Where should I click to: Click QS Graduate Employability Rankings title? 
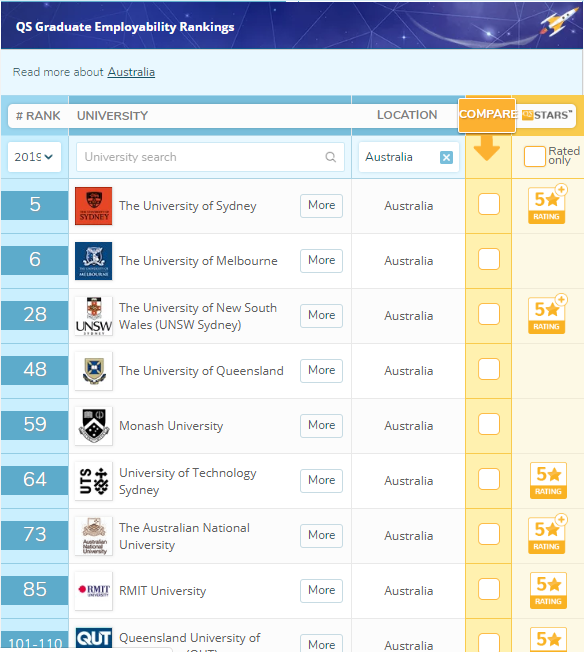coord(125,27)
